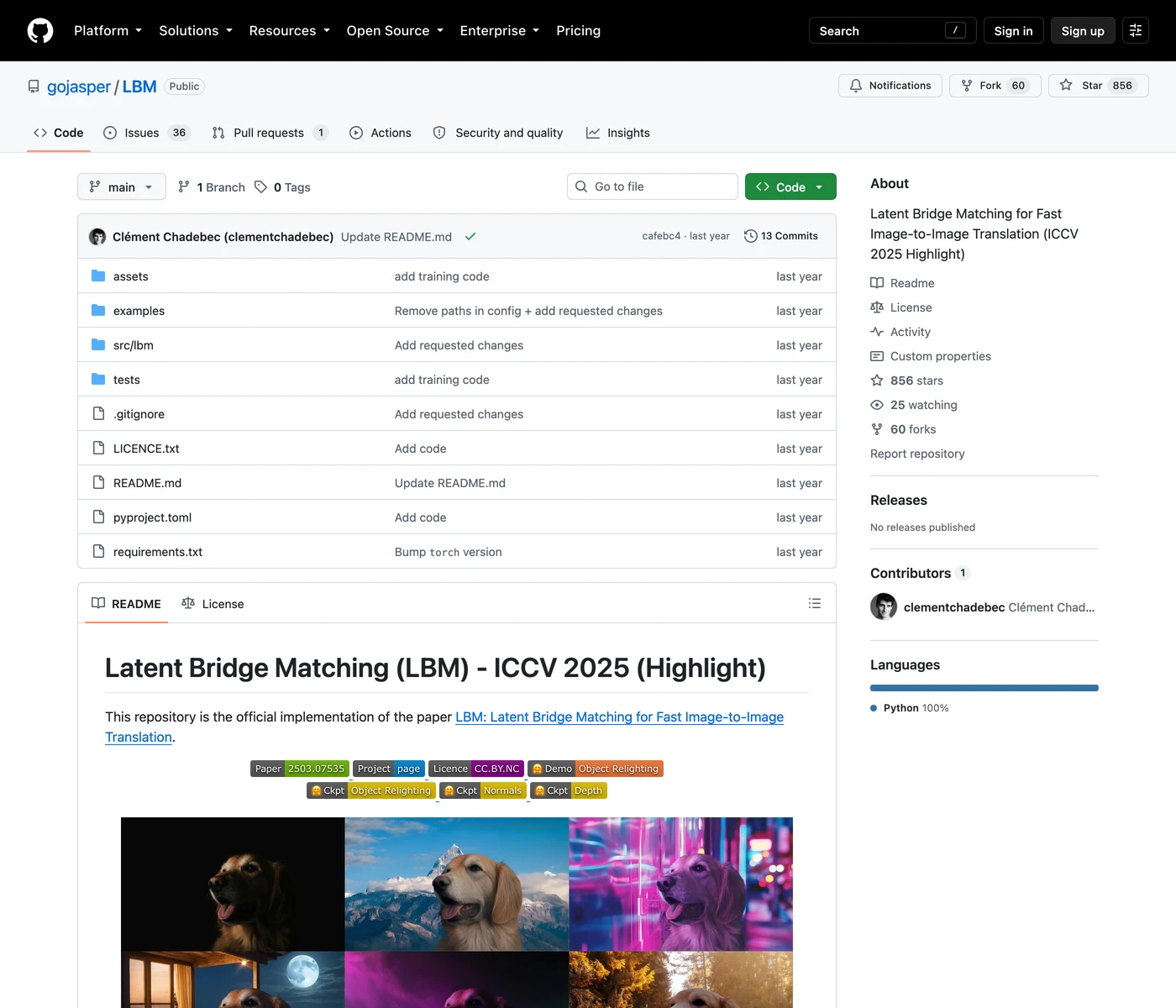1176x1008 pixels.
Task: Click 'Bump torch version' commit message
Action: (x=449, y=552)
